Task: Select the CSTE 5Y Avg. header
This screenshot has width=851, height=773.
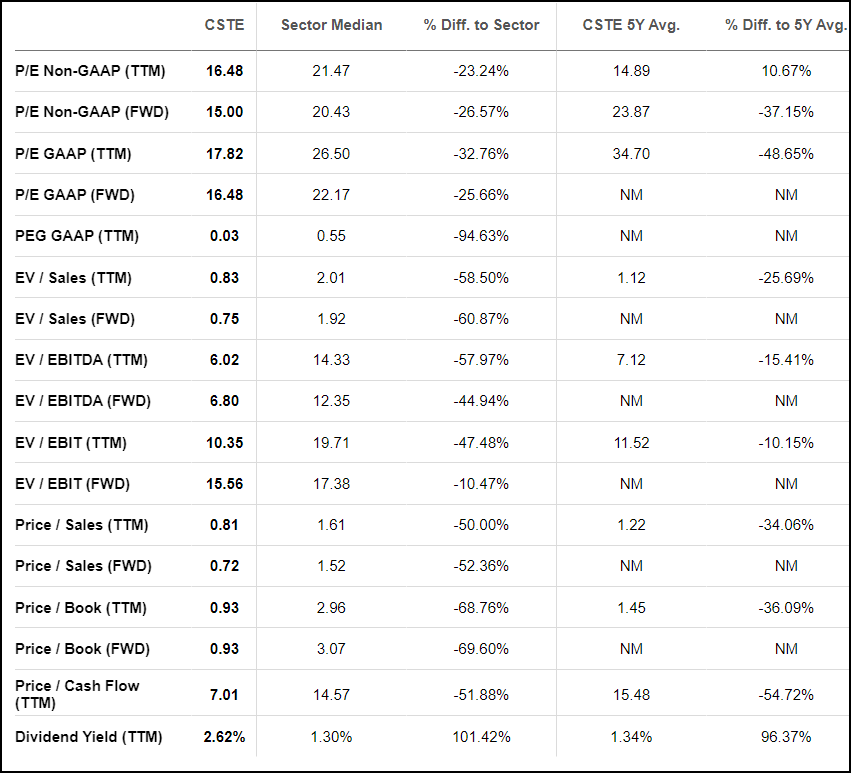Action: point(631,25)
